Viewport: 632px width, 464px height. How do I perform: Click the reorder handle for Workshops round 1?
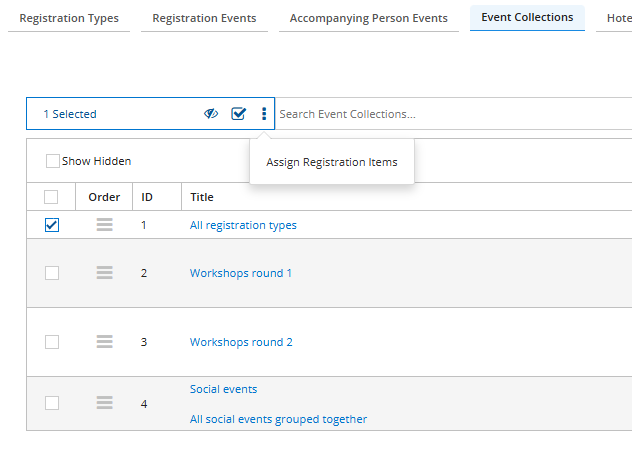(x=104, y=273)
